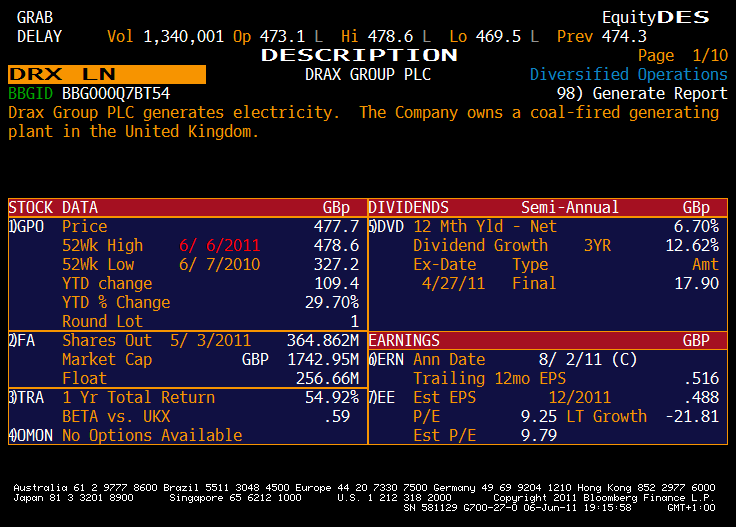Click the YTD change value 109.4

337,283
